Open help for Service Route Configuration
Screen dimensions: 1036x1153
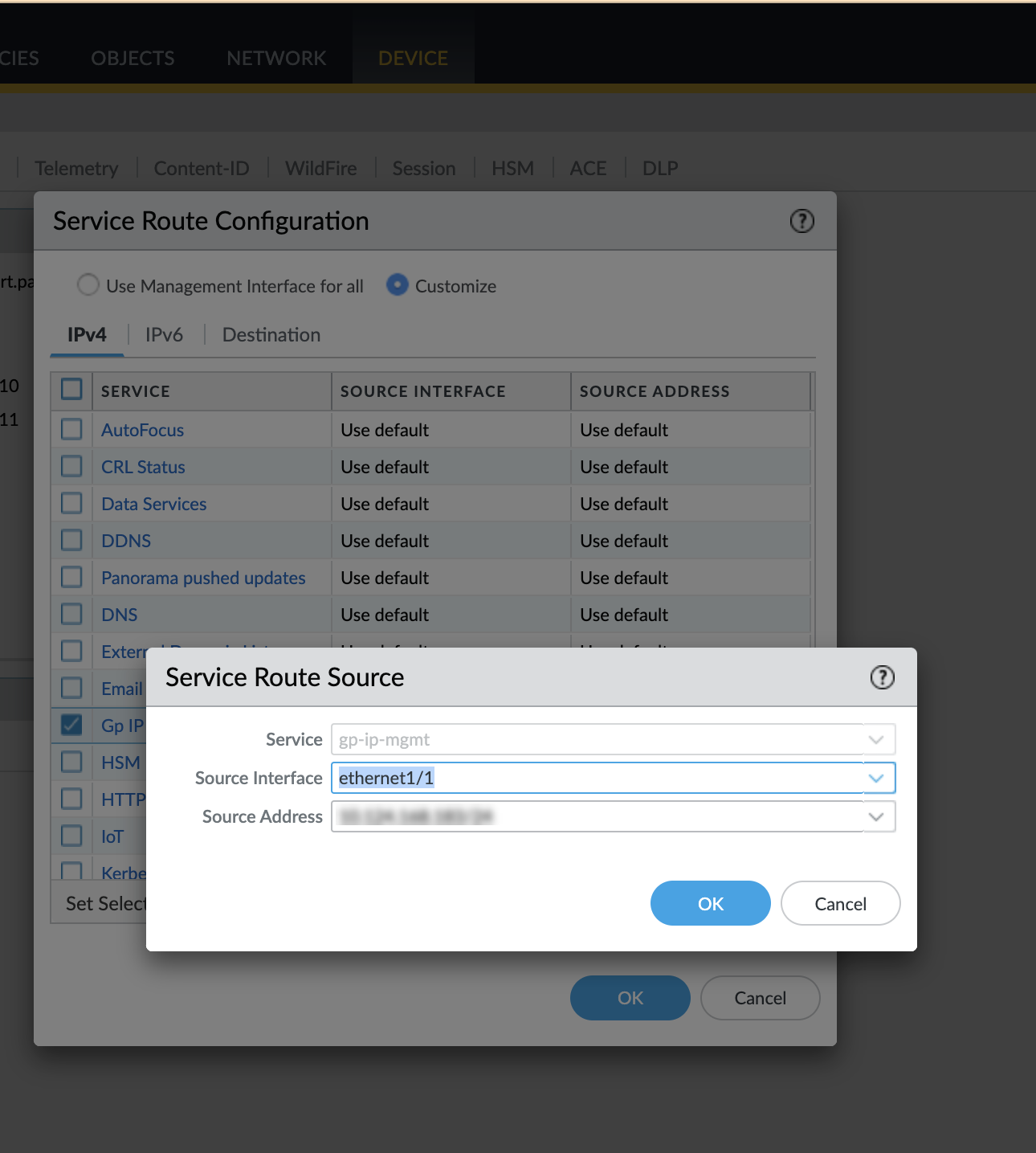tap(801, 221)
